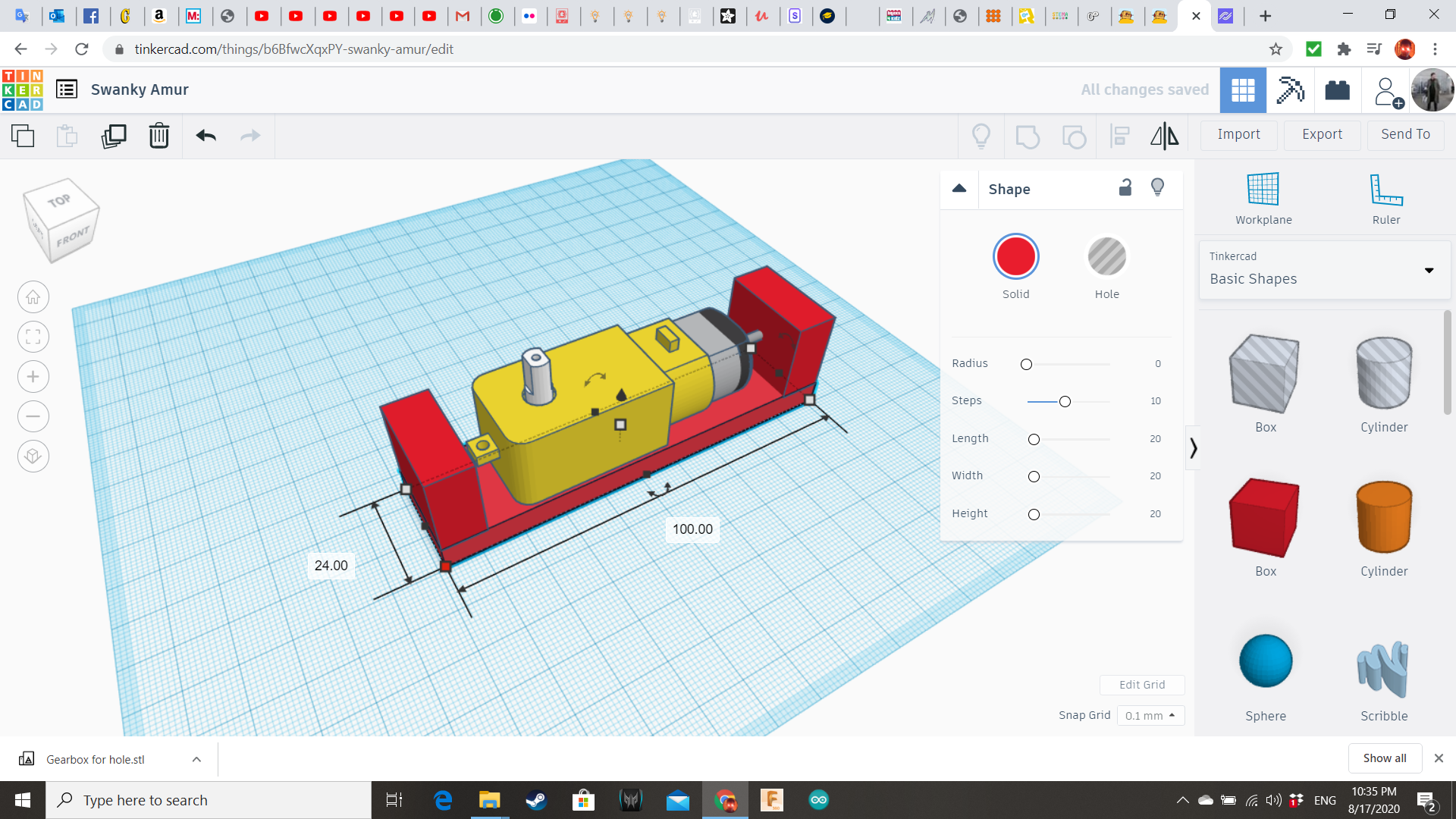Click the Windows taskbar search box
Image resolution: width=1456 pixels, height=819 pixels.
pyautogui.click(x=209, y=800)
